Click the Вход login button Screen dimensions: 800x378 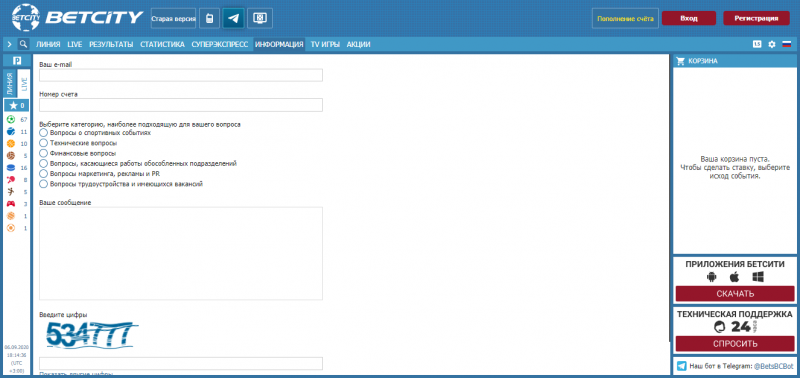click(689, 18)
